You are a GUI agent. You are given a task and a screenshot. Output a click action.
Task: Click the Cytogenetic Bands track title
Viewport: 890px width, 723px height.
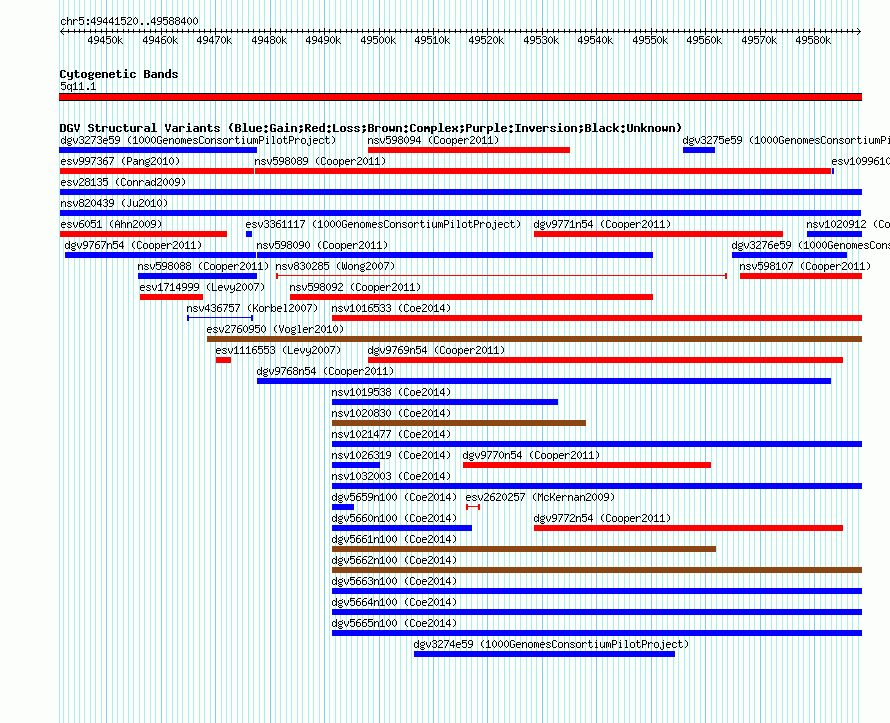point(119,74)
